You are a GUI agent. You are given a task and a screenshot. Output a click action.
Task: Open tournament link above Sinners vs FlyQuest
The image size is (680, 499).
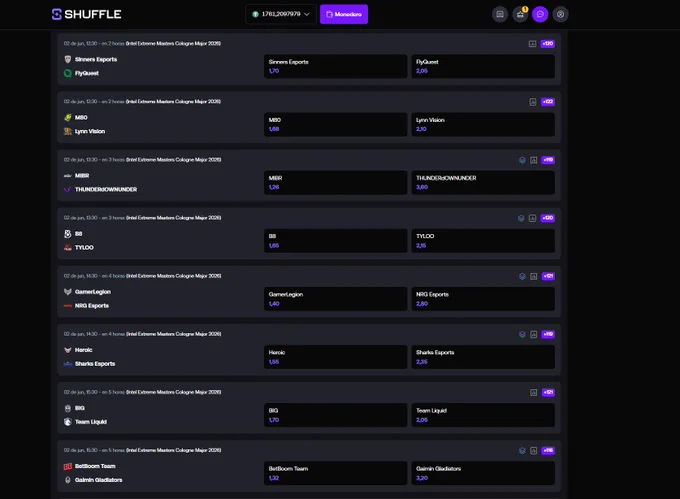[173, 43]
